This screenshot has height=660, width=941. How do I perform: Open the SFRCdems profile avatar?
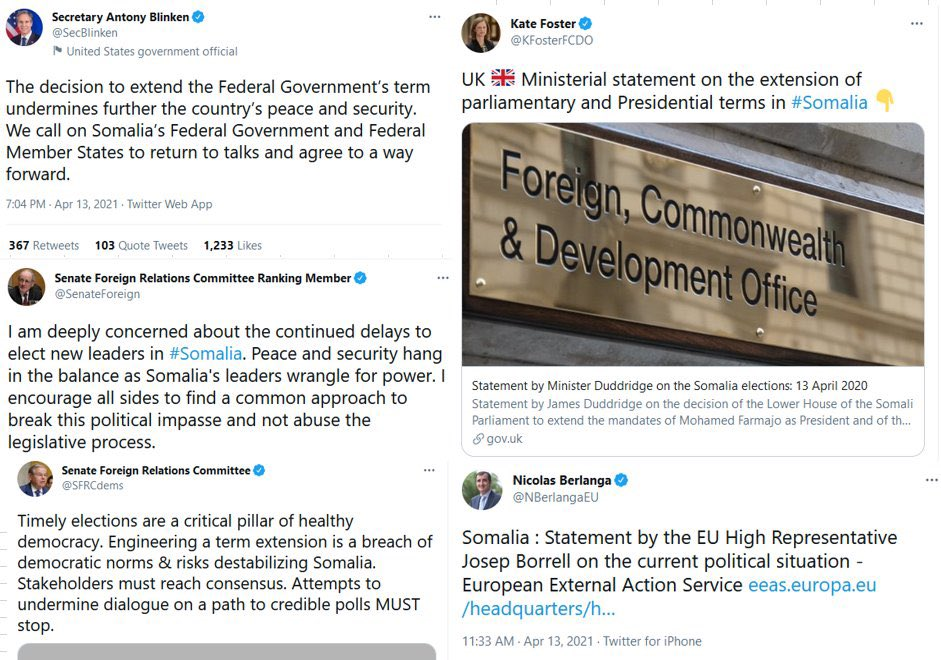pos(35,479)
